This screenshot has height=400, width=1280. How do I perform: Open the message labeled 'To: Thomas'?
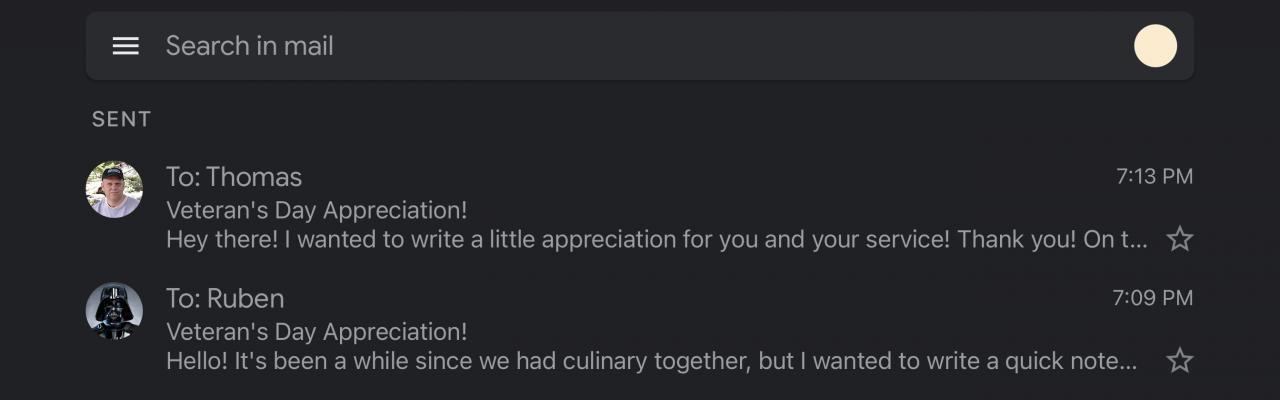[234, 177]
